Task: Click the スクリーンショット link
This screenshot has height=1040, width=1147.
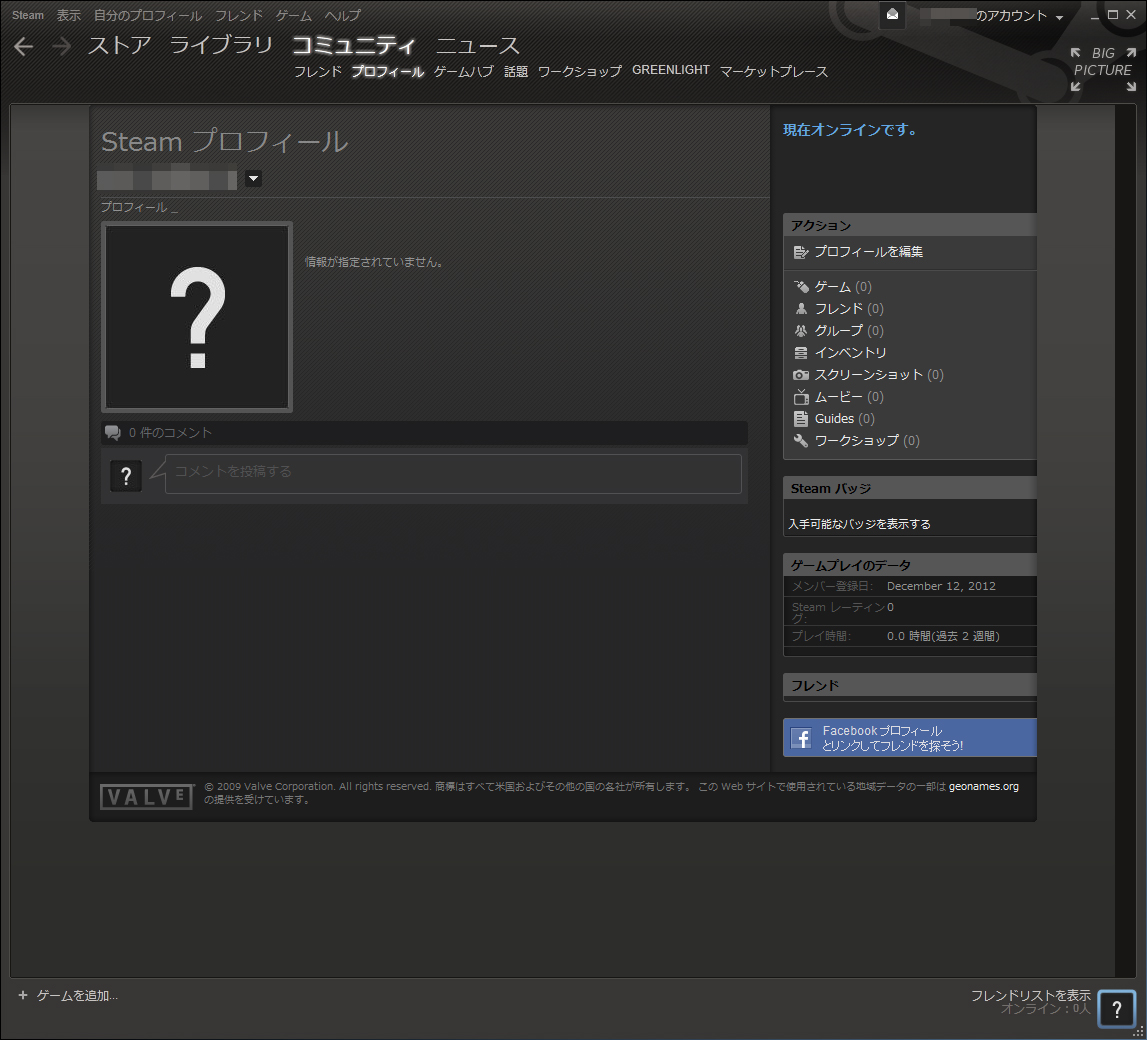Action: (868, 375)
